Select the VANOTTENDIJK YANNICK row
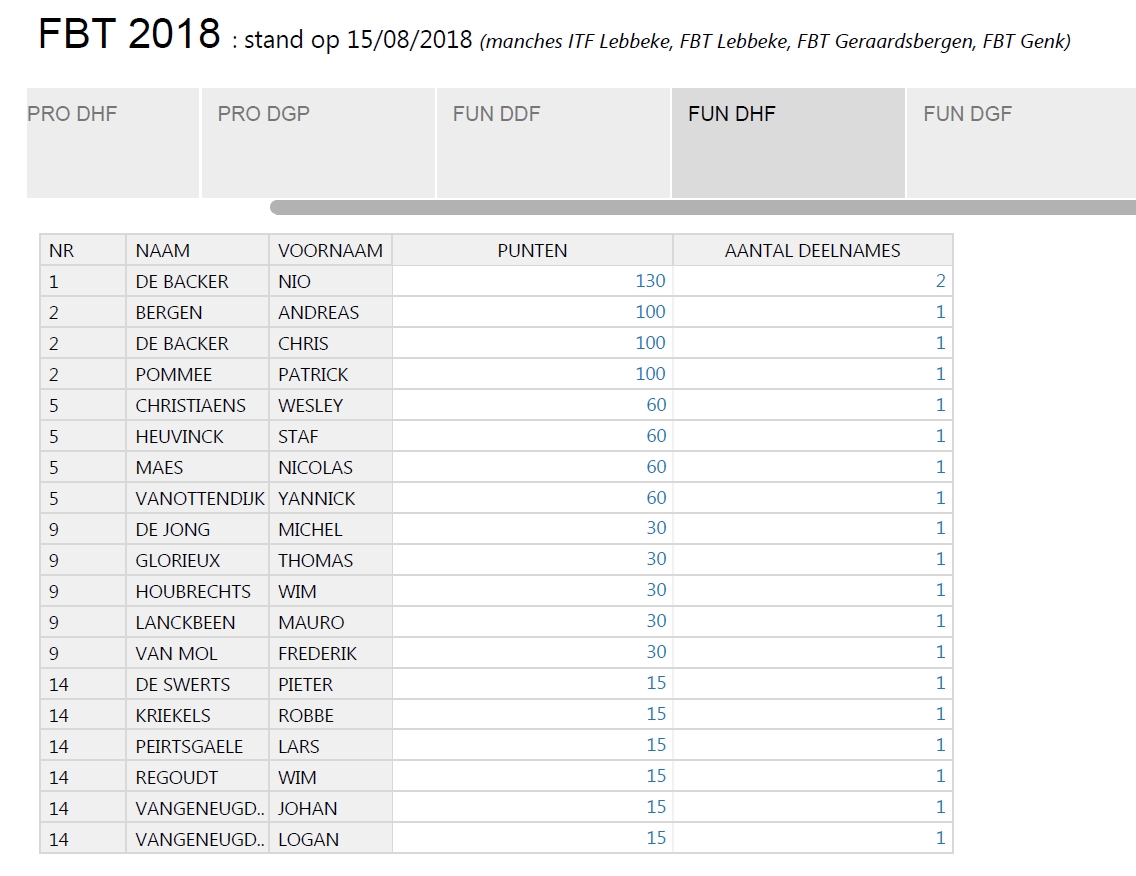Image resolution: width=1136 pixels, height=876 pixels. click(x=496, y=499)
